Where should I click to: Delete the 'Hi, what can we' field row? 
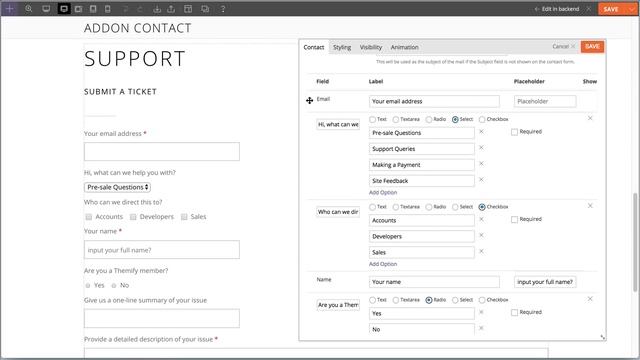pyautogui.click(x=590, y=118)
